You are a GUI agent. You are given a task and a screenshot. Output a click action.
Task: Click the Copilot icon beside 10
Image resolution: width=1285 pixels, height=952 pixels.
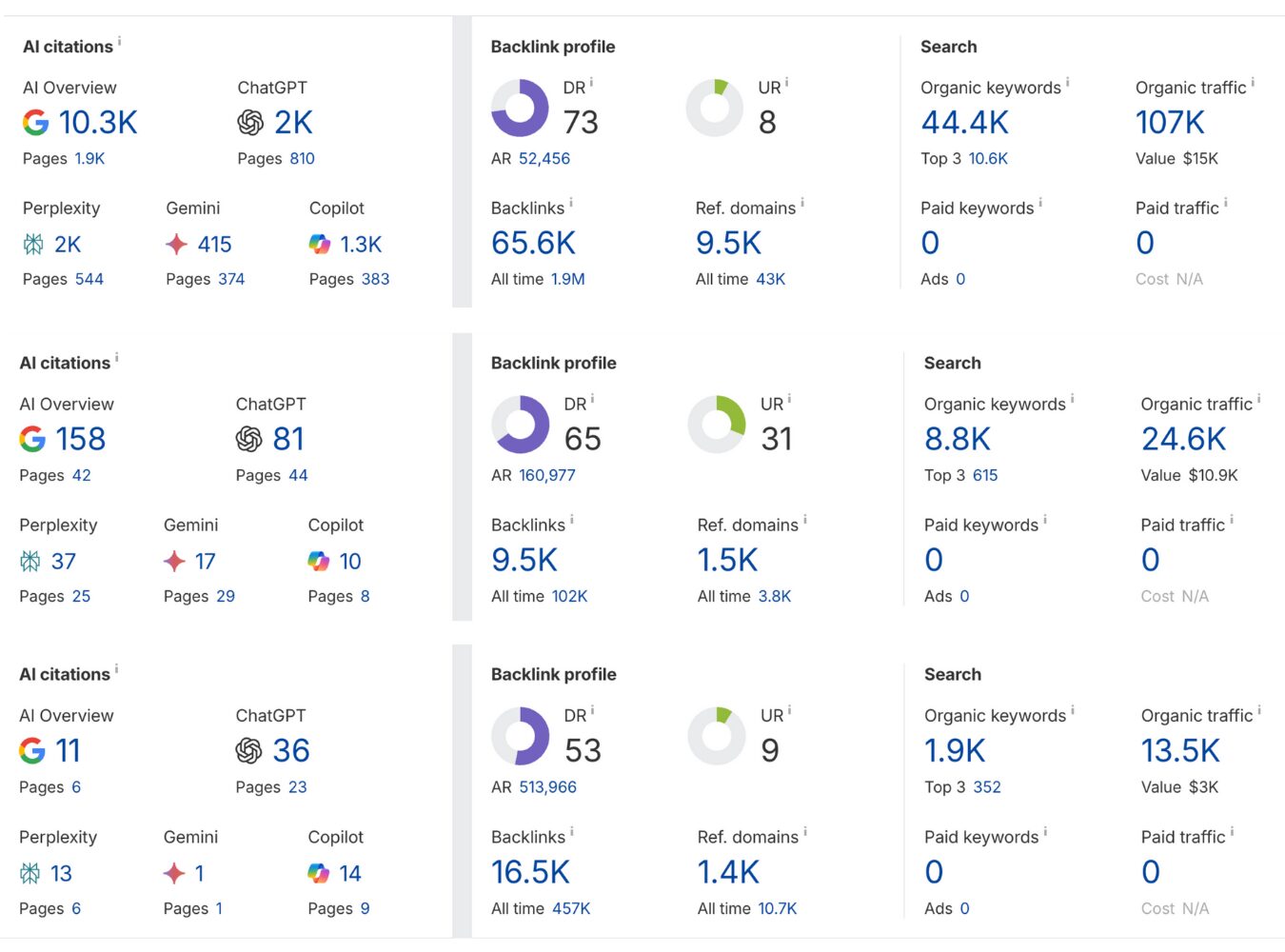319,562
